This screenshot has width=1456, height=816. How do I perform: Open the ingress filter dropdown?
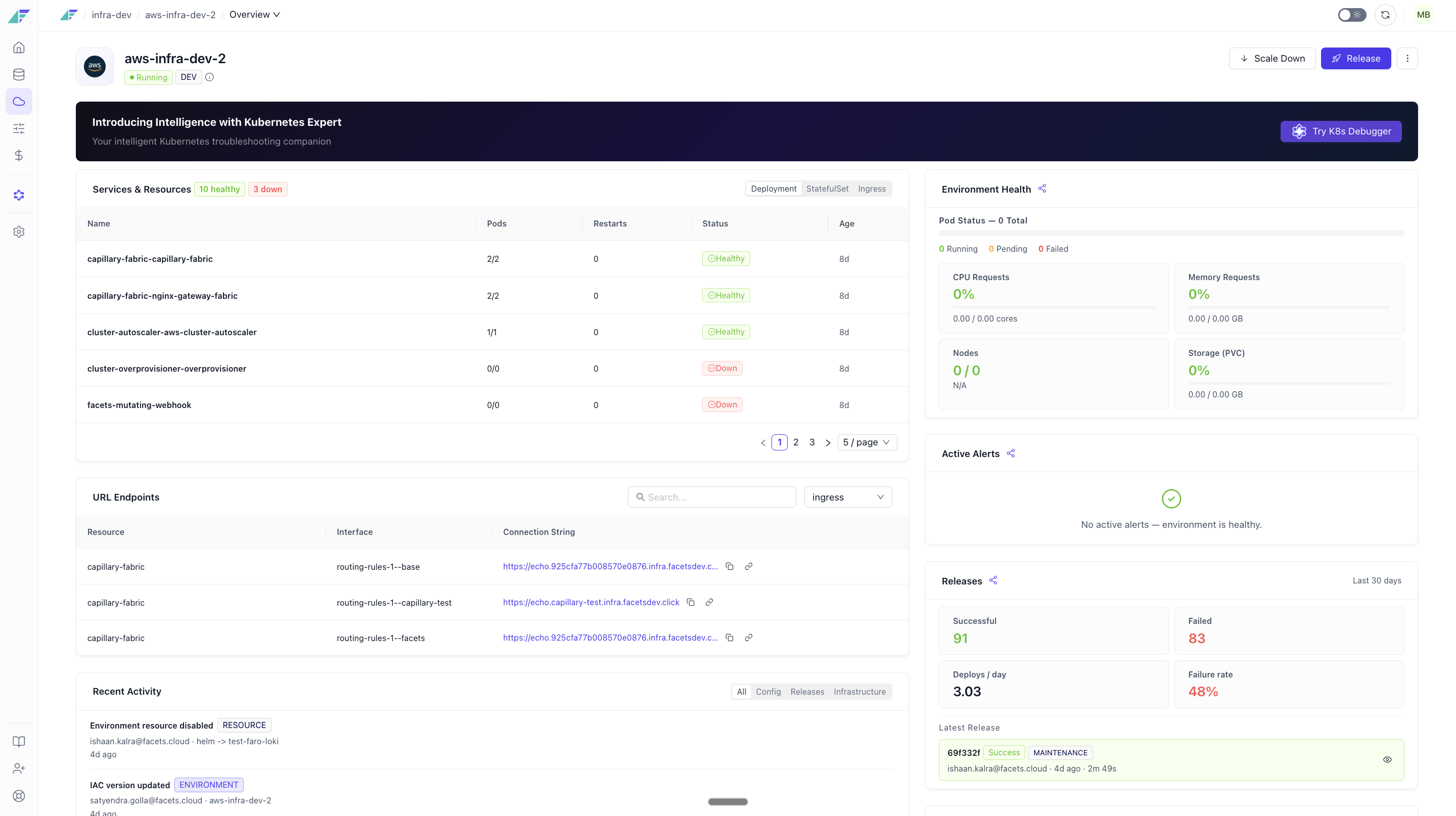click(848, 497)
